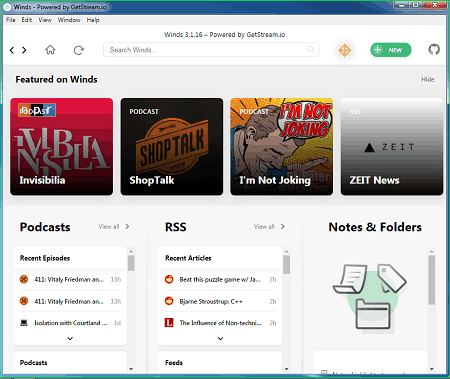
Task: Click the RSS column scrollbar thumb
Action: [286, 265]
